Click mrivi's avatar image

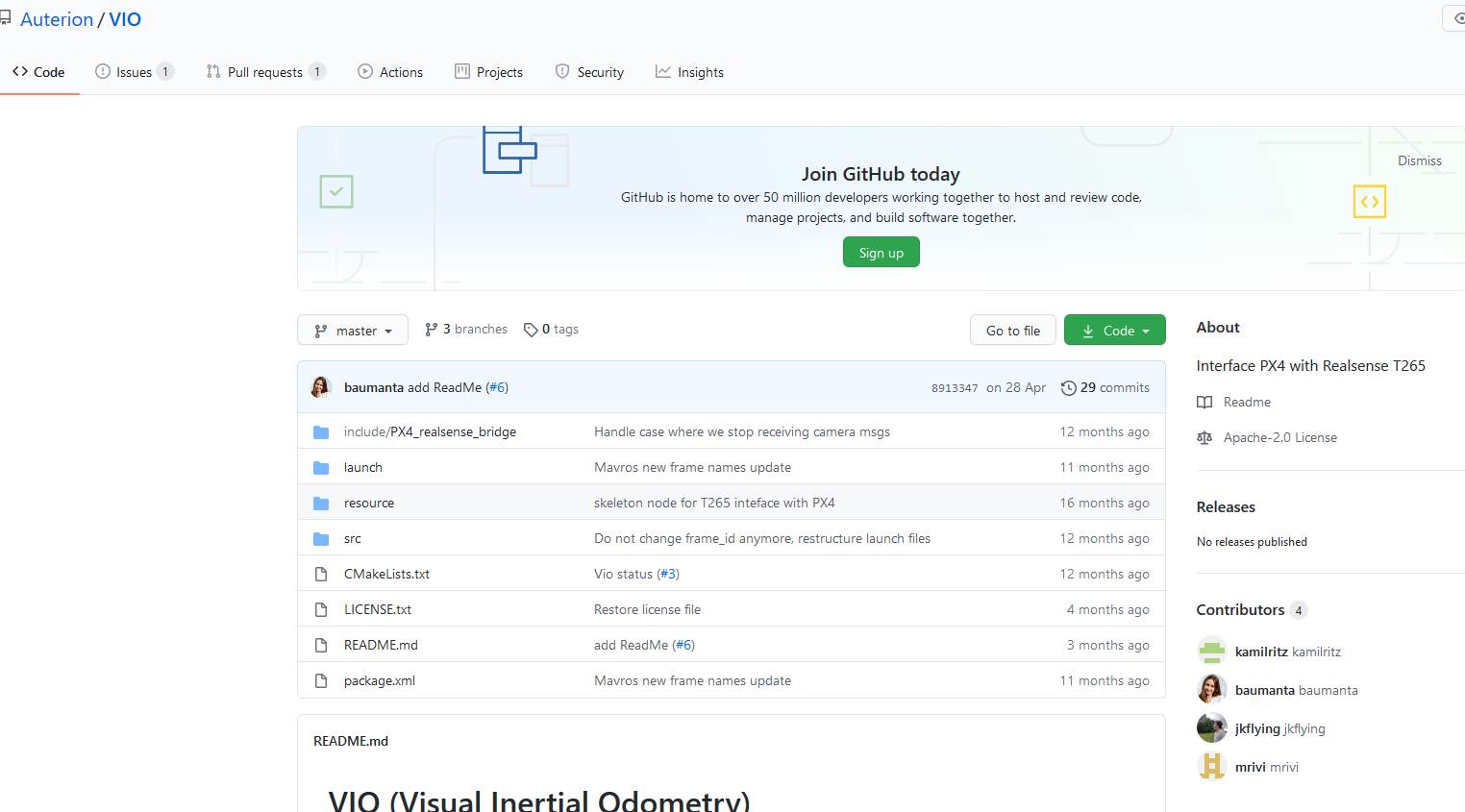tap(1212, 766)
